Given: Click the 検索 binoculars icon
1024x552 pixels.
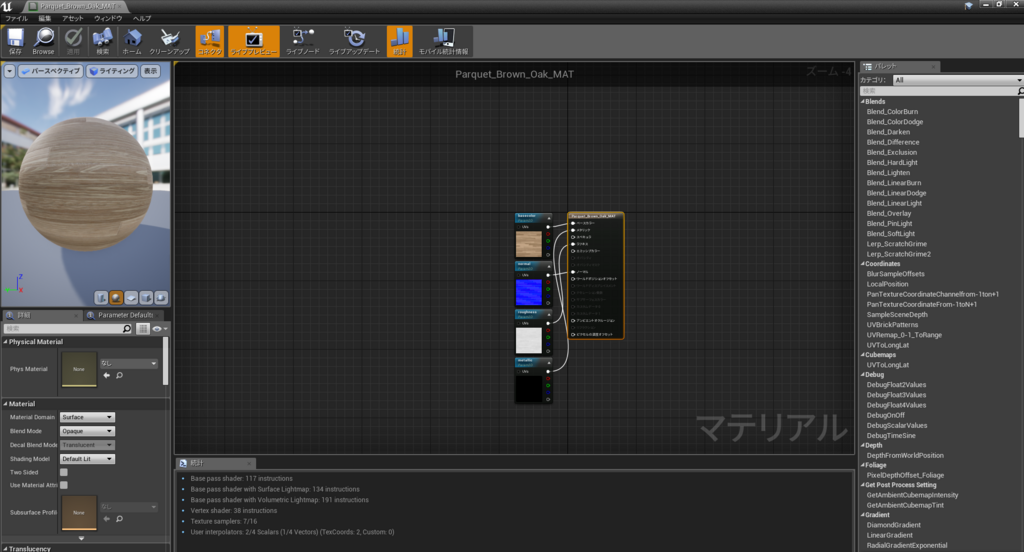Looking at the screenshot, I should pos(103,41).
